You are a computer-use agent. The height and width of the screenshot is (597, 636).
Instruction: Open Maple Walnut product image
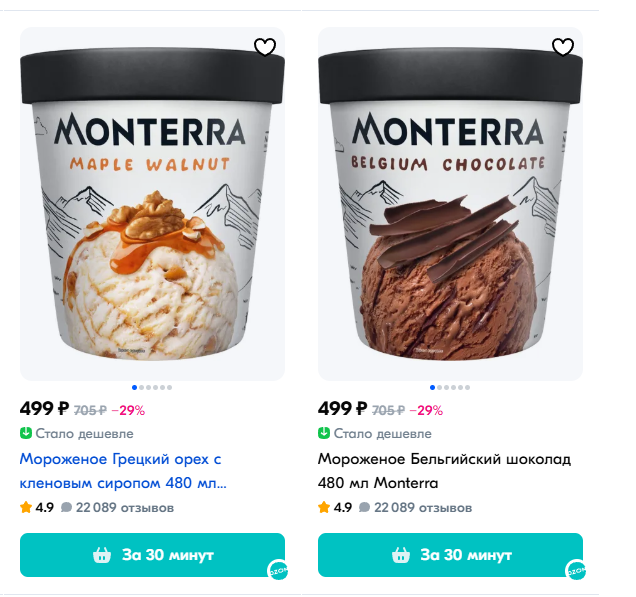click(x=152, y=204)
